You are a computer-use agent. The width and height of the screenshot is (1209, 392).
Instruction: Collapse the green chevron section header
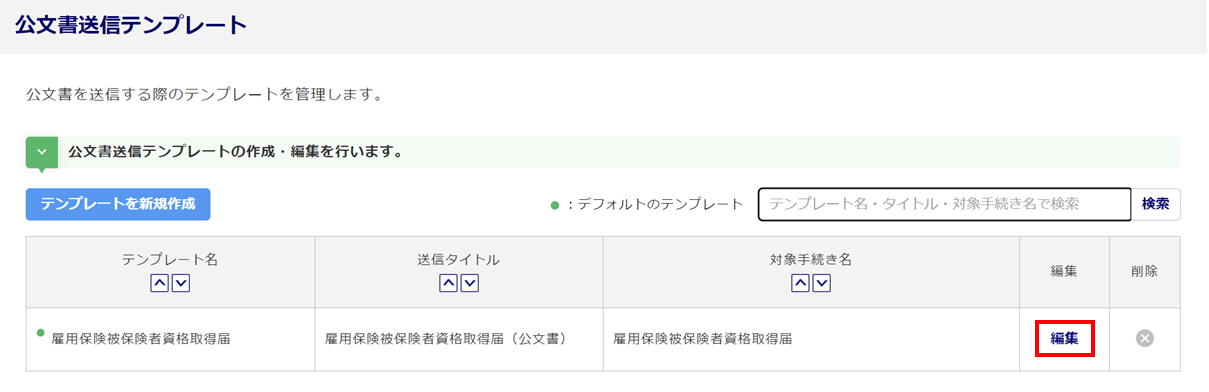pyautogui.click(x=41, y=152)
